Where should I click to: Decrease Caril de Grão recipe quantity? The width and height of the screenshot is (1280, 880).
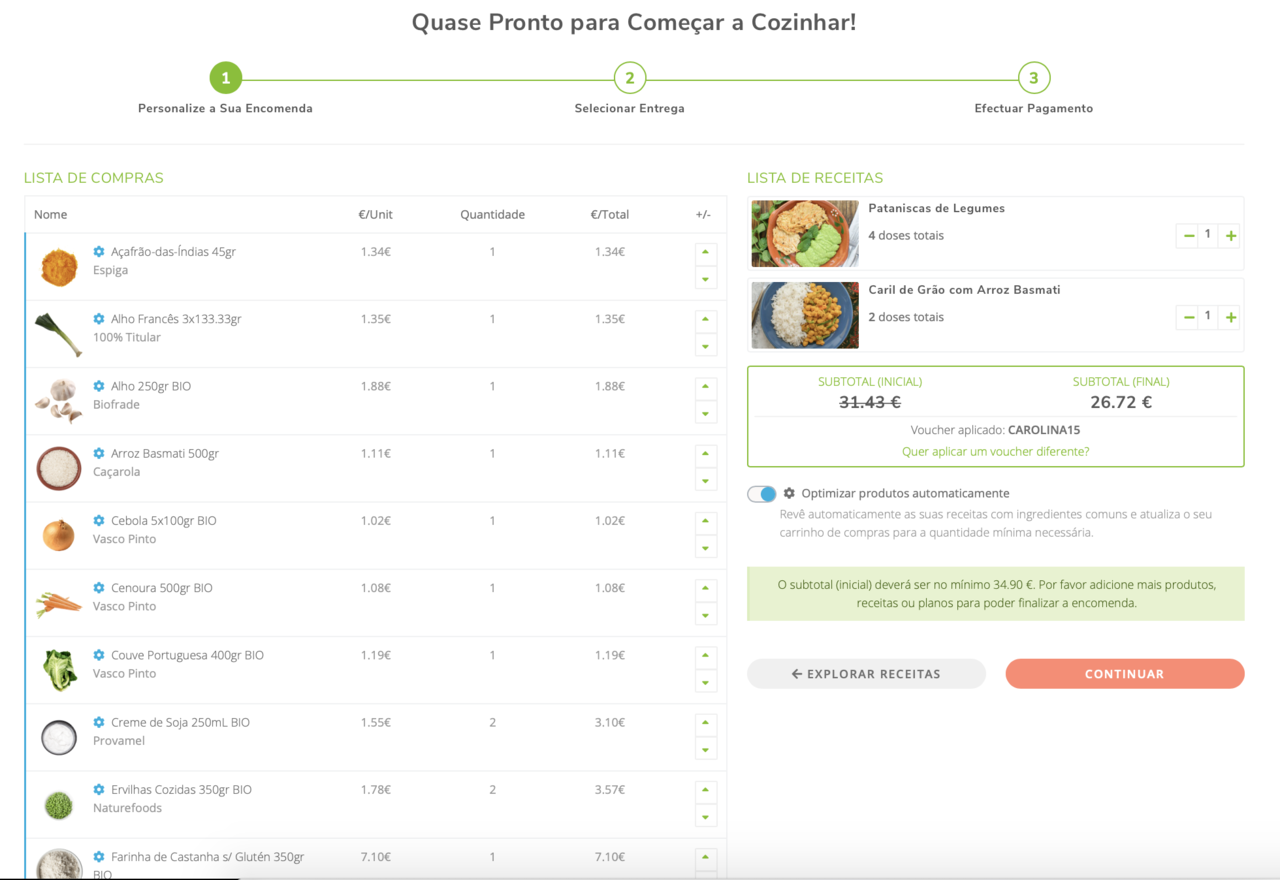click(x=1188, y=318)
